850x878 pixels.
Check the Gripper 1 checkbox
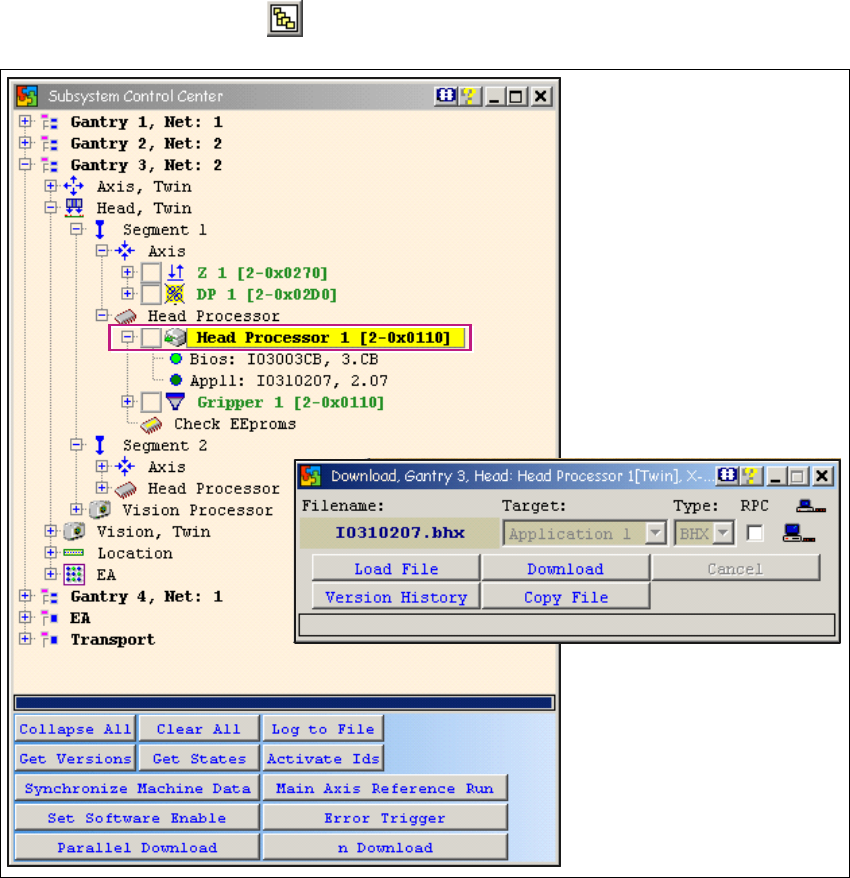(x=151, y=401)
